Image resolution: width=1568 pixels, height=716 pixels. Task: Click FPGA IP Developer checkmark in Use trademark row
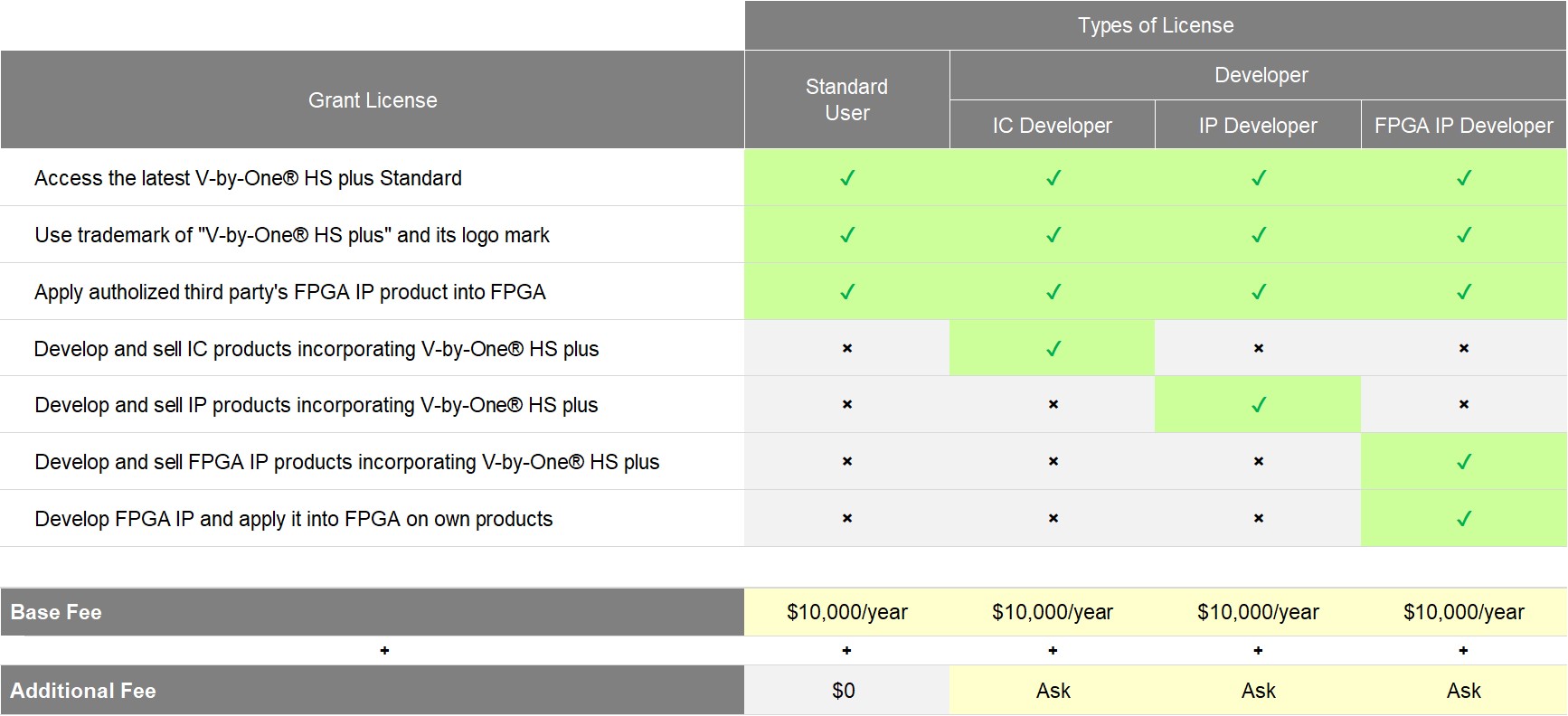pyautogui.click(x=1464, y=235)
